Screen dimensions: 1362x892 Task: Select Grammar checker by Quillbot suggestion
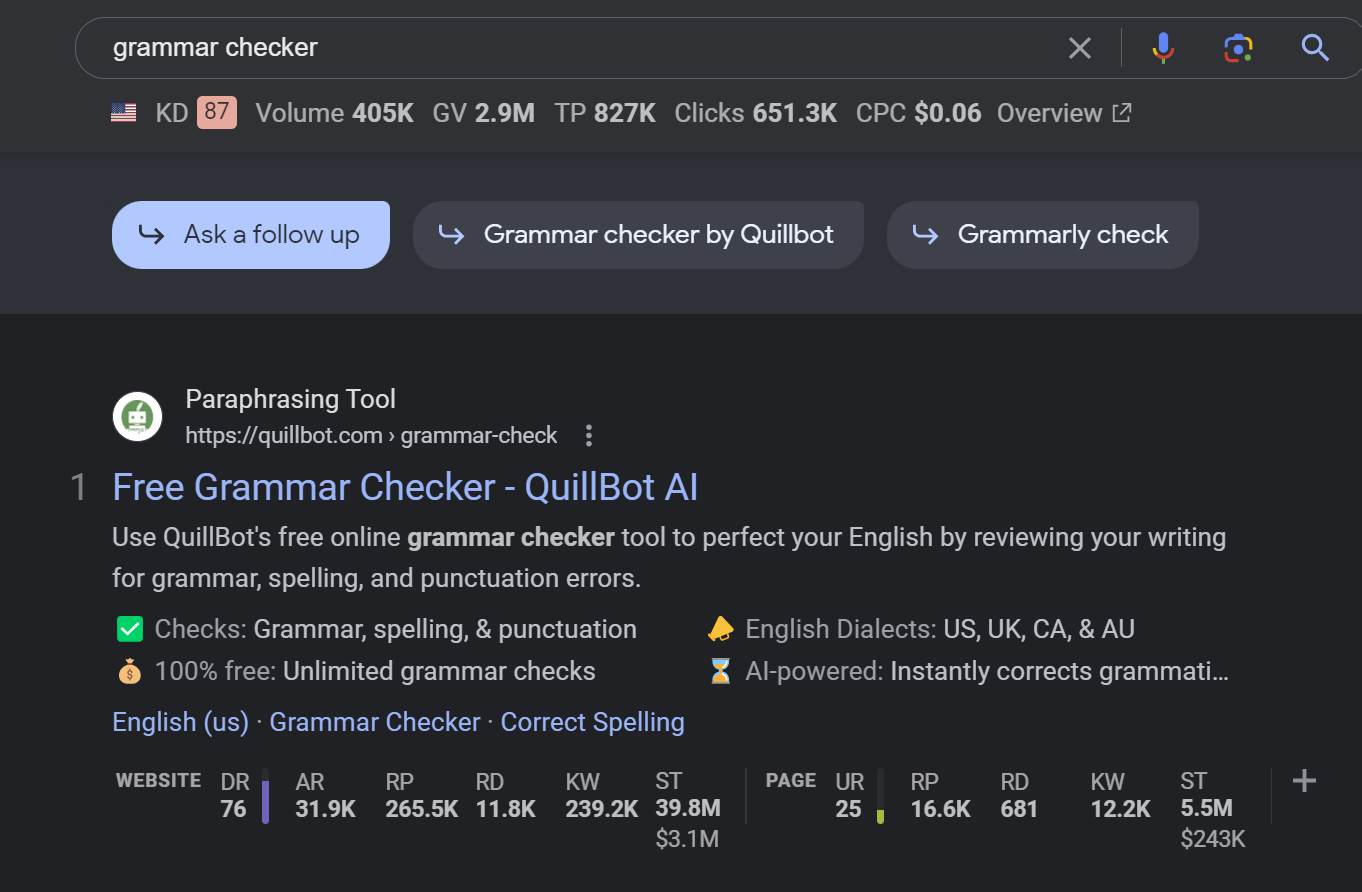[638, 235]
